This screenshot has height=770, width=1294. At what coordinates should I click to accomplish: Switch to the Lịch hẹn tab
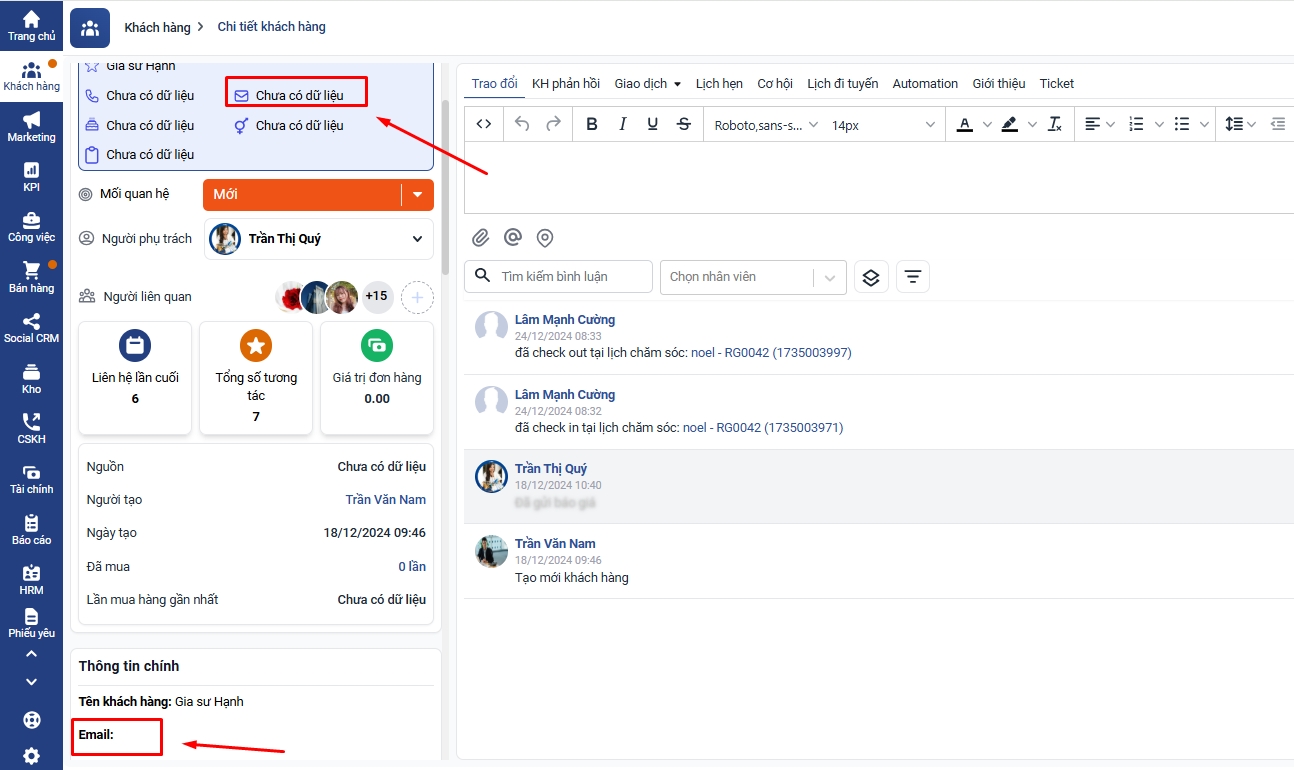click(719, 84)
